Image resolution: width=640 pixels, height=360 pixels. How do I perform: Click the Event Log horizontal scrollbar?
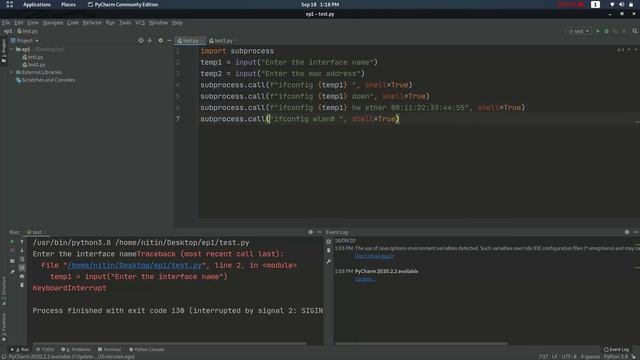point(421,344)
